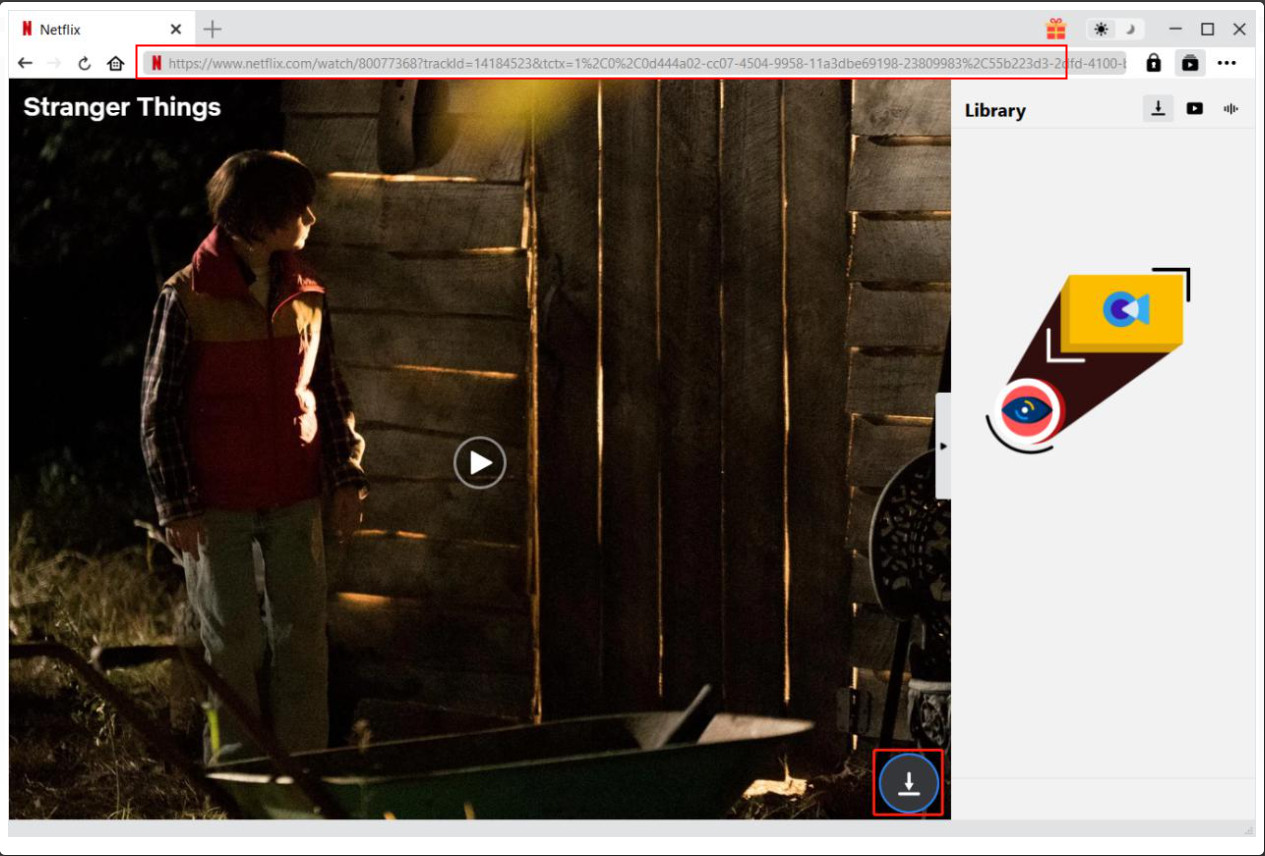Click the Library panel heading
The image size is (1265, 856).
coord(994,110)
